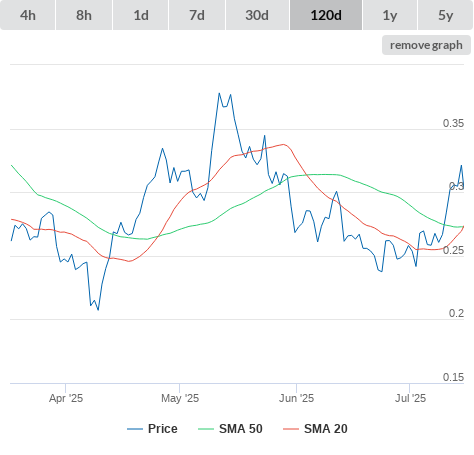The width and height of the screenshot is (474, 455).
Task: Click the Apr '25 axis label
Action: 66,398
